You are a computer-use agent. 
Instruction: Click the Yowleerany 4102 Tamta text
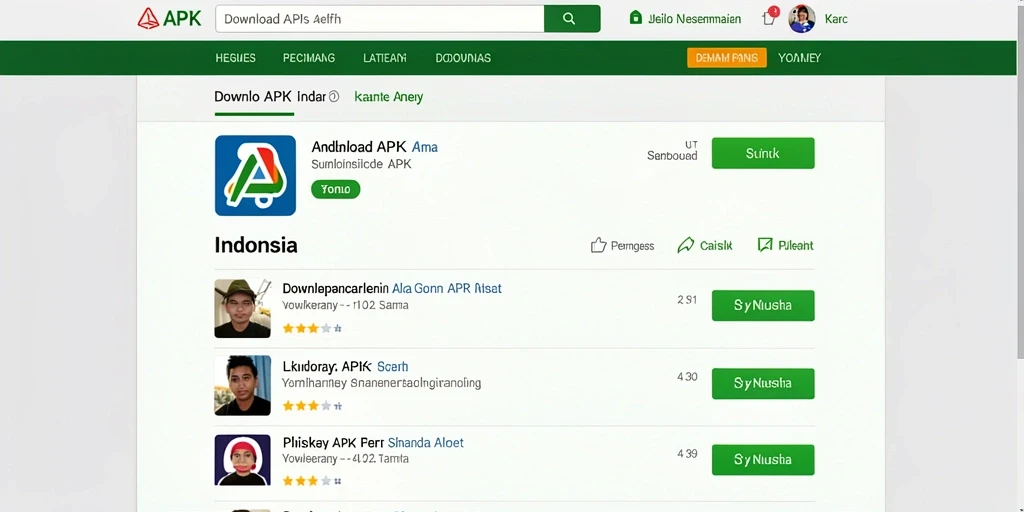tap(345, 458)
